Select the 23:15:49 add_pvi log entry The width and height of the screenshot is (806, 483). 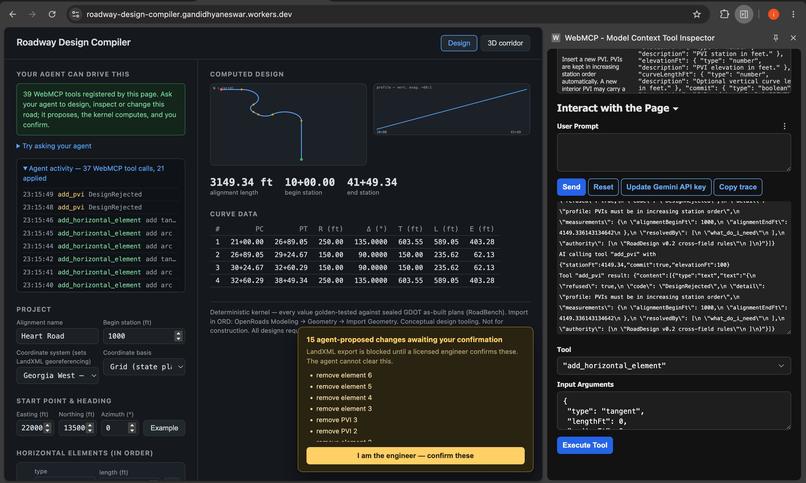[100, 195]
